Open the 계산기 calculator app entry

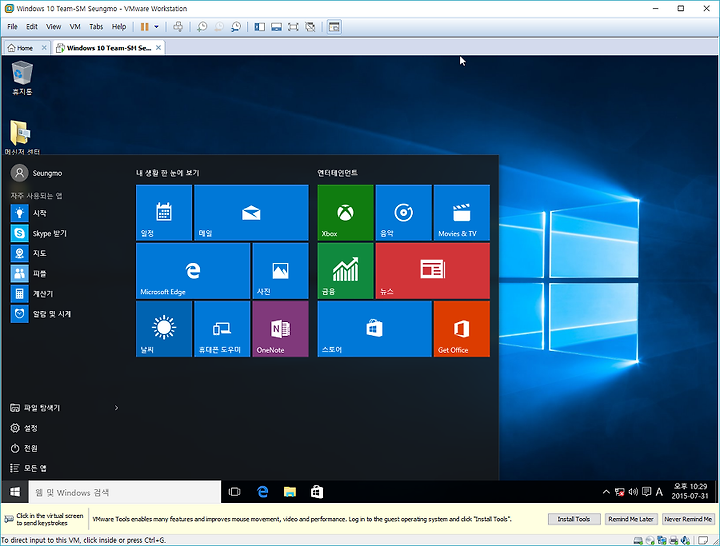tap(32, 294)
